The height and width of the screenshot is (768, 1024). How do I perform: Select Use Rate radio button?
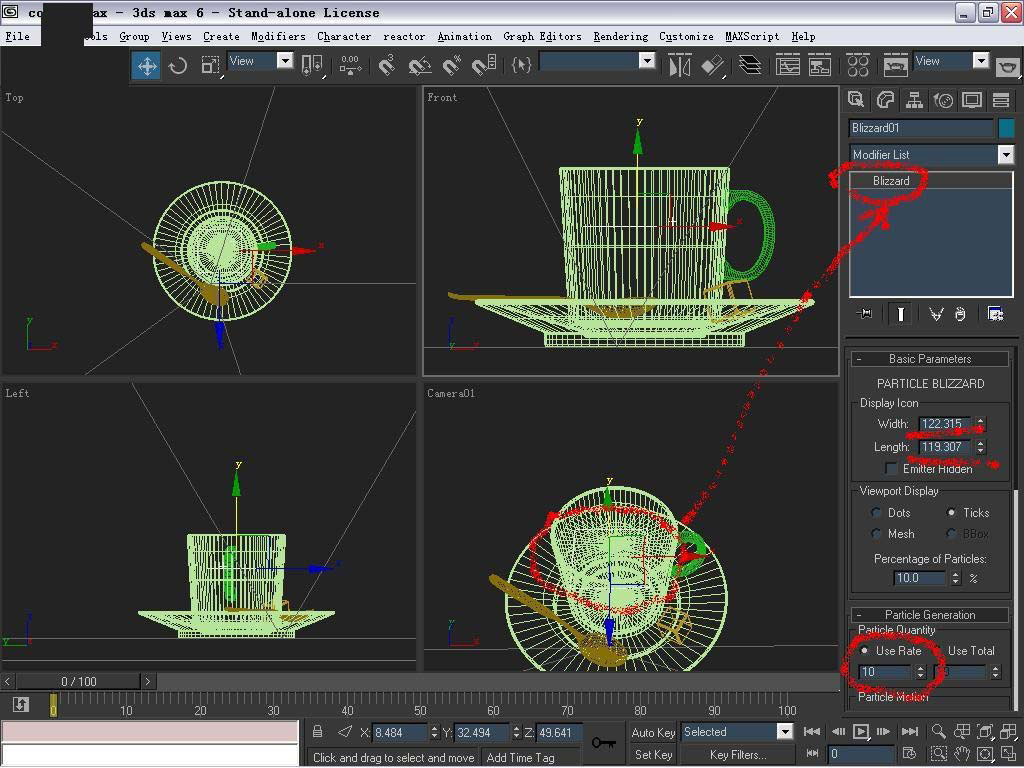tap(865, 650)
